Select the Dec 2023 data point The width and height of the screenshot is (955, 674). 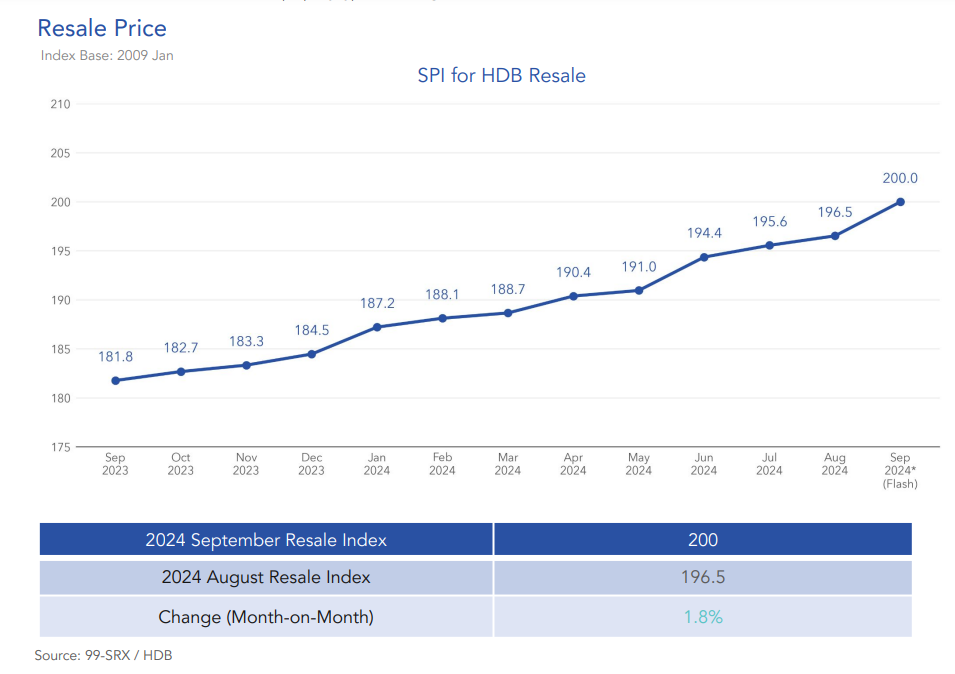pyautogui.click(x=312, y=353)
